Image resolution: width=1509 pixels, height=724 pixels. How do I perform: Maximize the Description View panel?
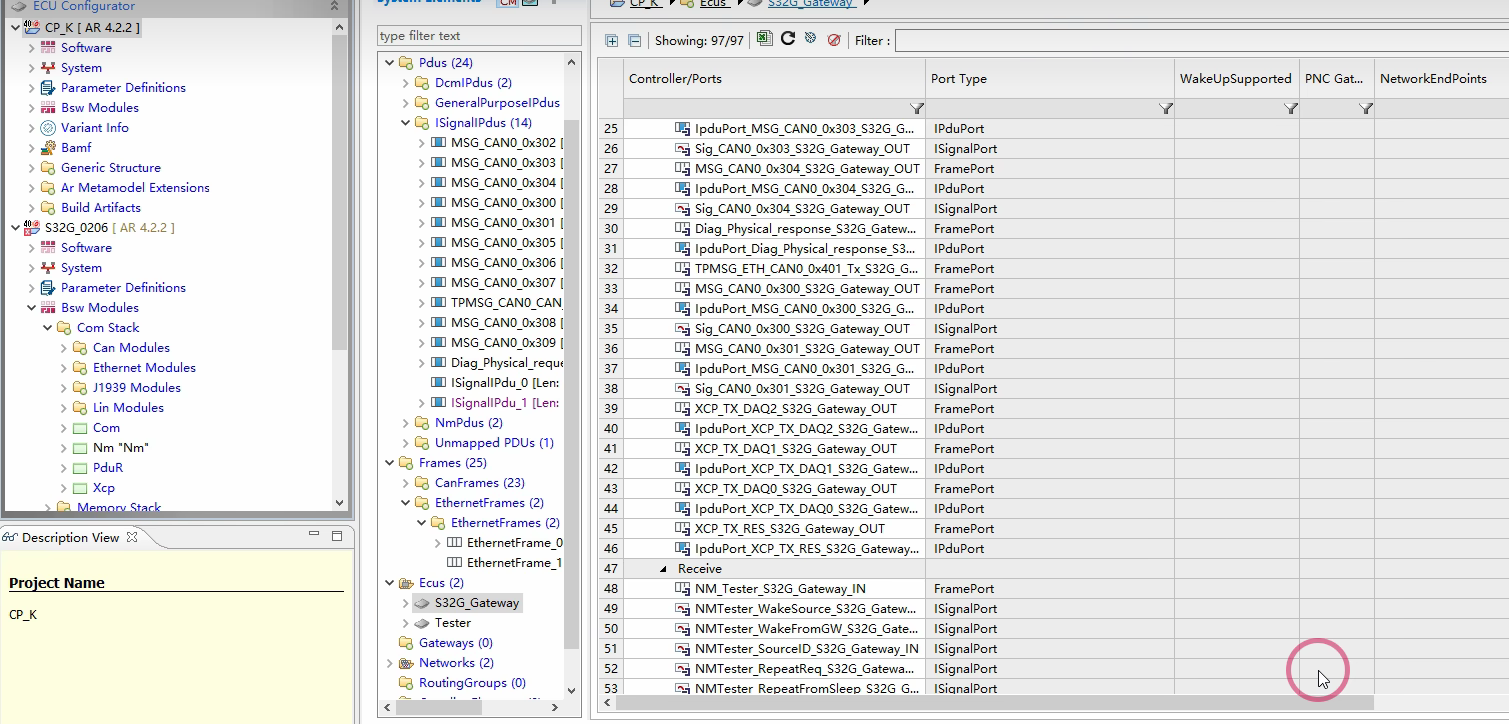[337, 535]
